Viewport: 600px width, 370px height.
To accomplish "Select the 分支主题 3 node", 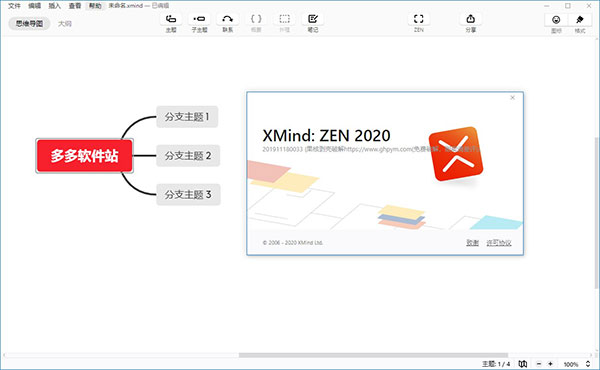I will 188,195.
